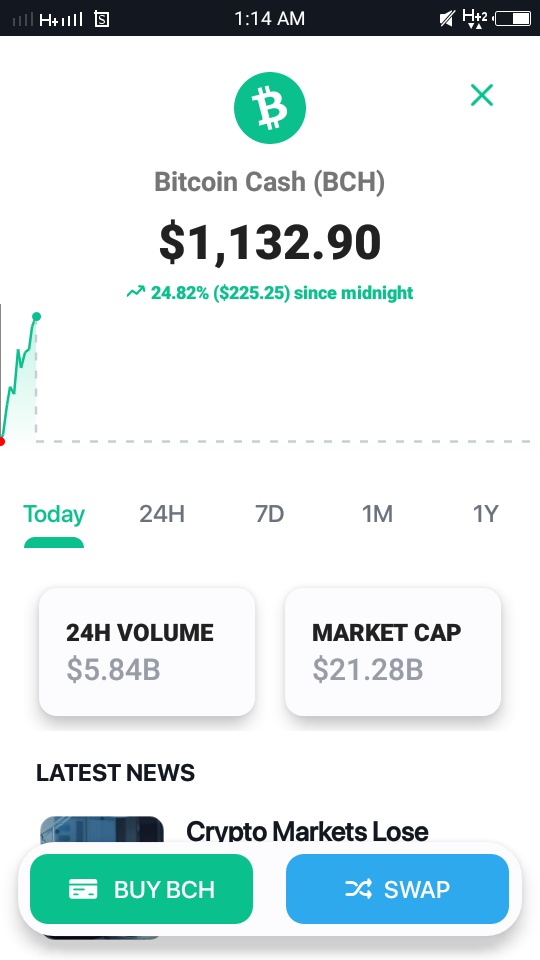This screenshot has height=960, width=540.
Task: Tap the 24H VOLUME card
Action: click(x=147, y=651)
